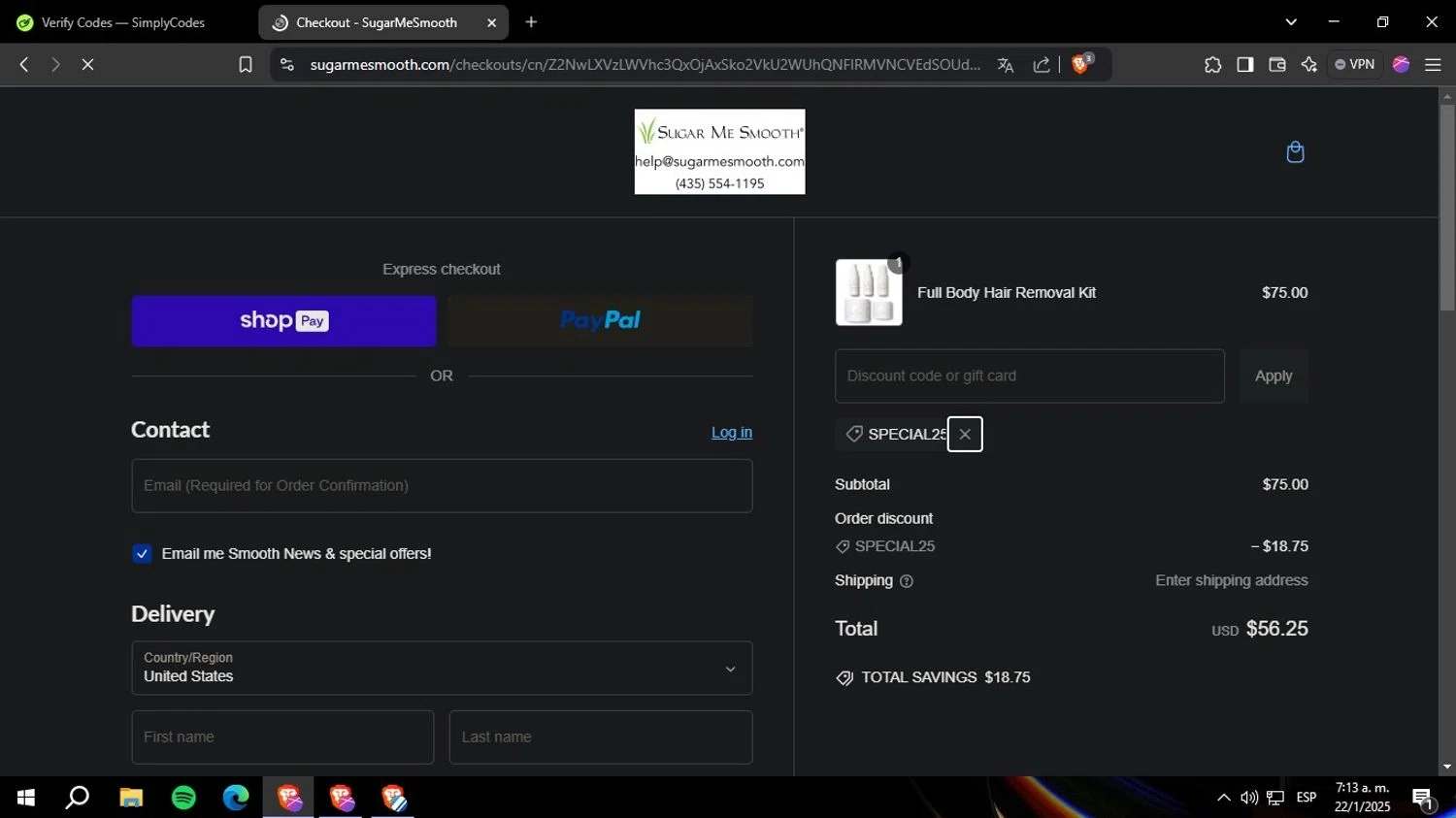
Task: Go back to previous page
Action: 24,64
